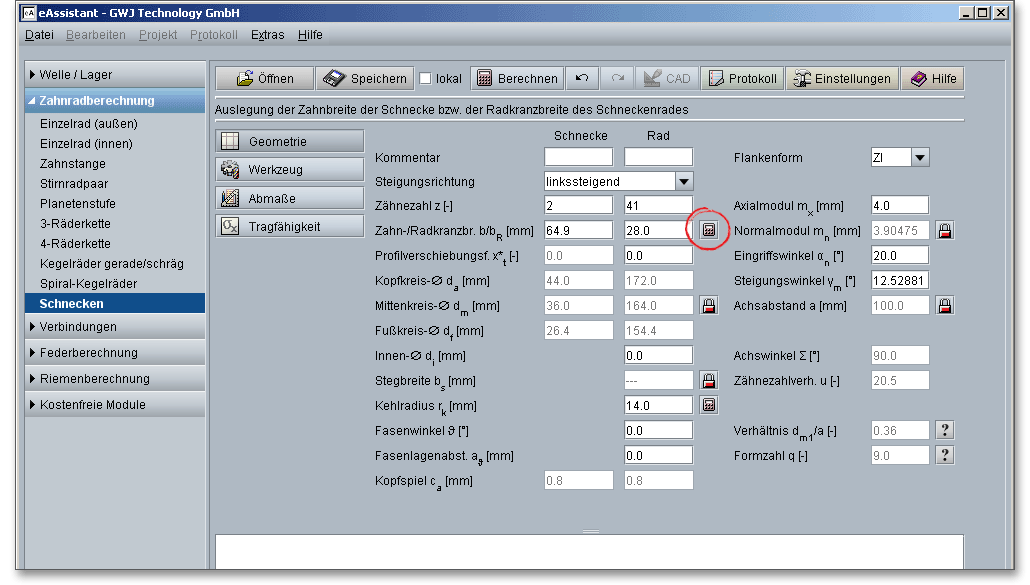Open the Steigungsrichtung dropdown
Screen dimensions: 1030x585
(684, 182)
